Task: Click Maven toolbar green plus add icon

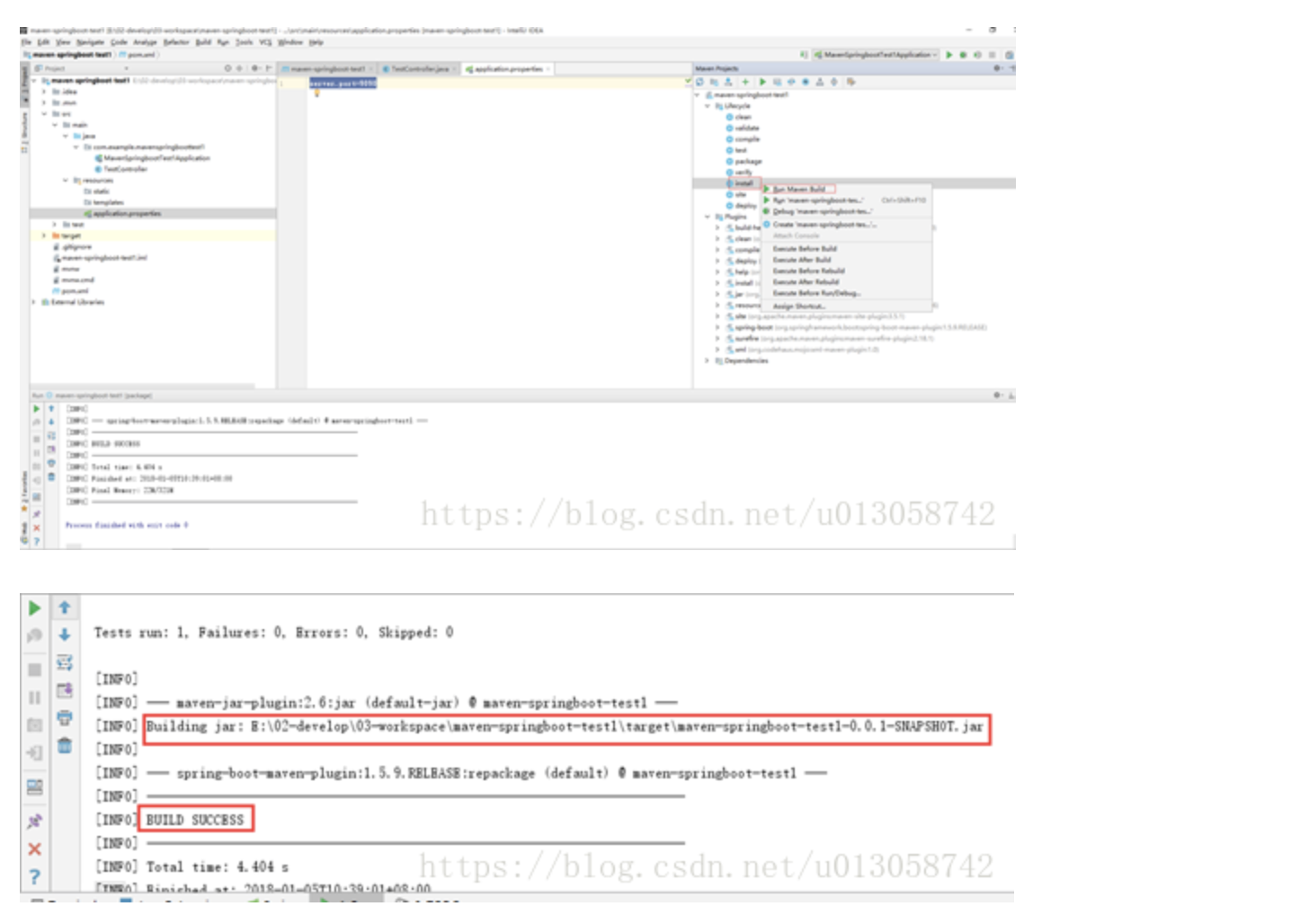Action: (745, 82)
